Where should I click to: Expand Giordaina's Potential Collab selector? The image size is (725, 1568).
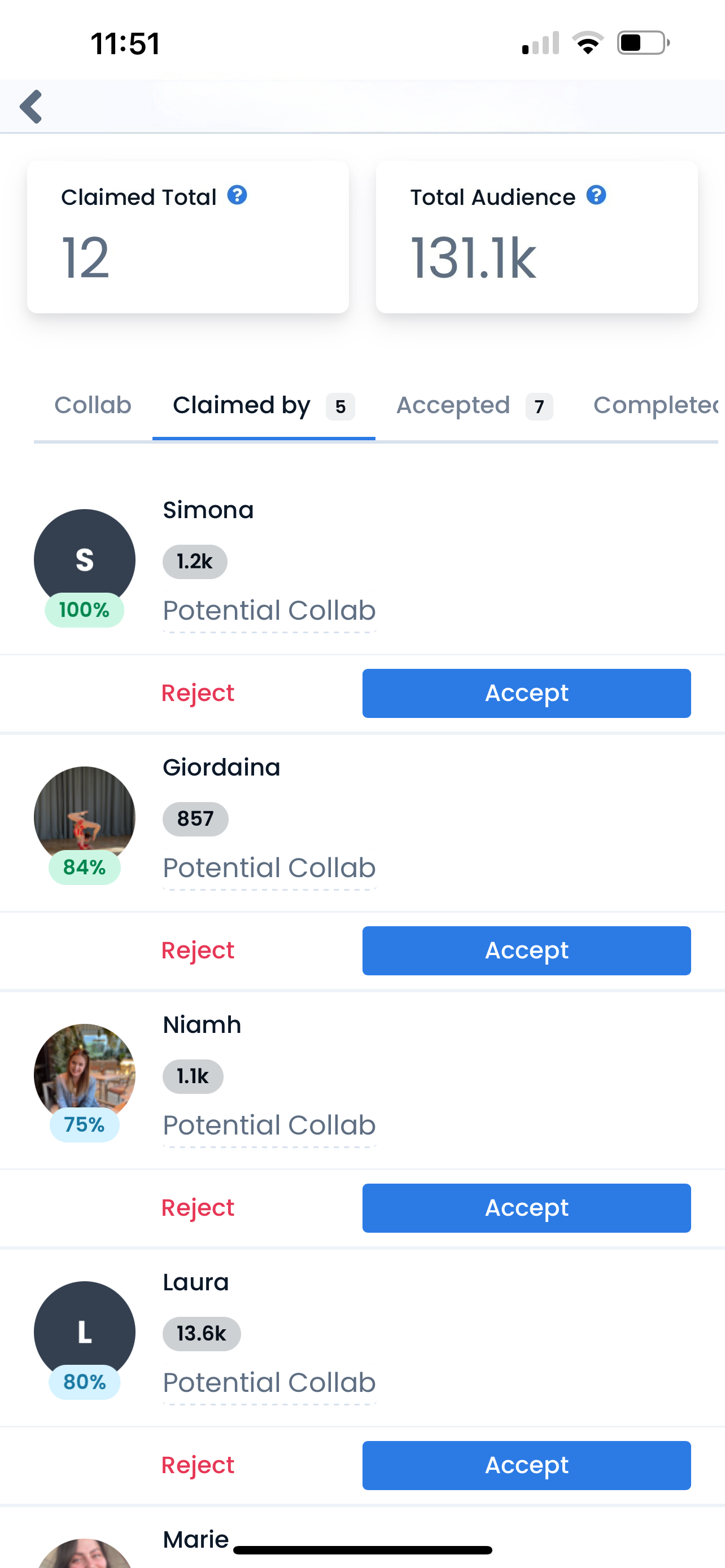click(269, 868)
